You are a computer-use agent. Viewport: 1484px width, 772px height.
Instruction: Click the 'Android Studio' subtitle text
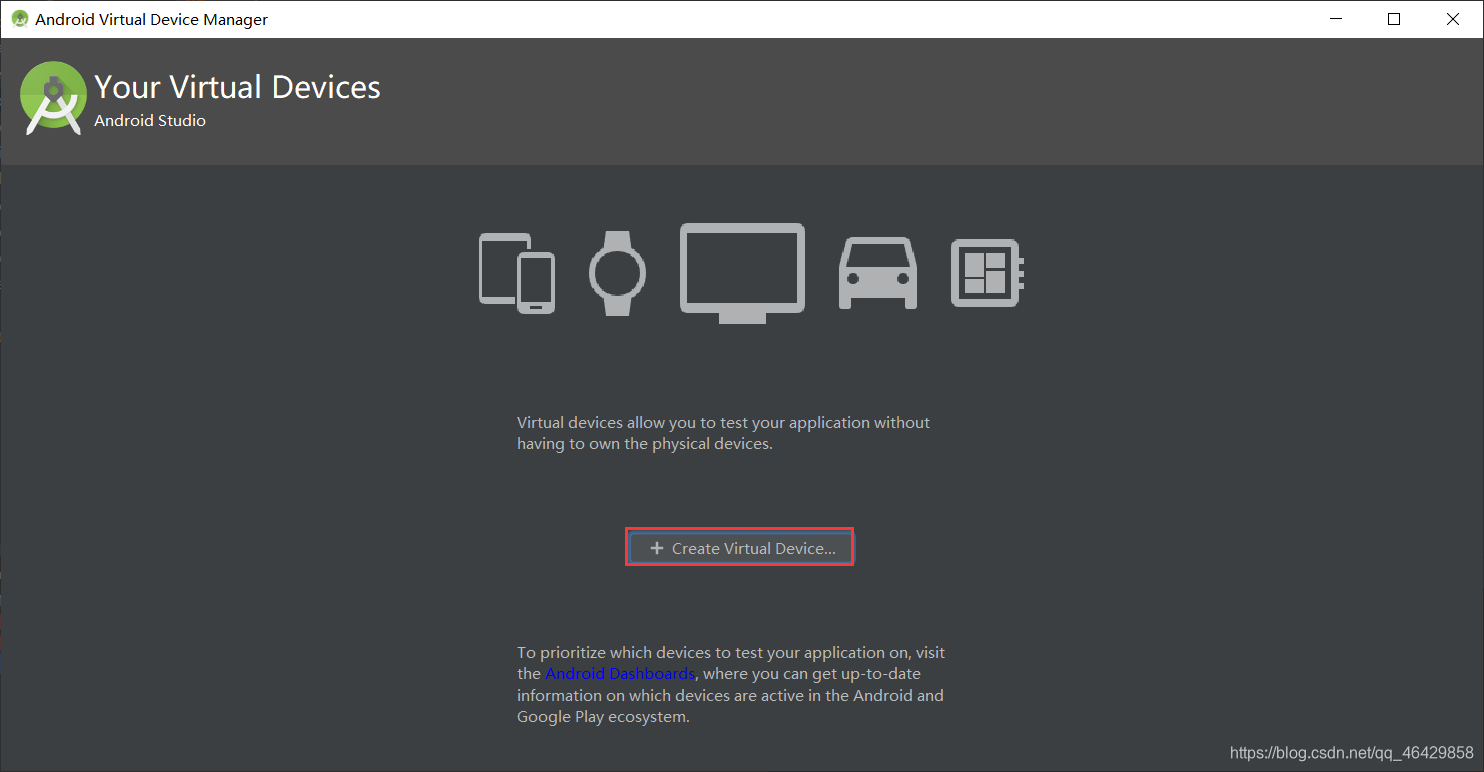click(x=150, y=120)
